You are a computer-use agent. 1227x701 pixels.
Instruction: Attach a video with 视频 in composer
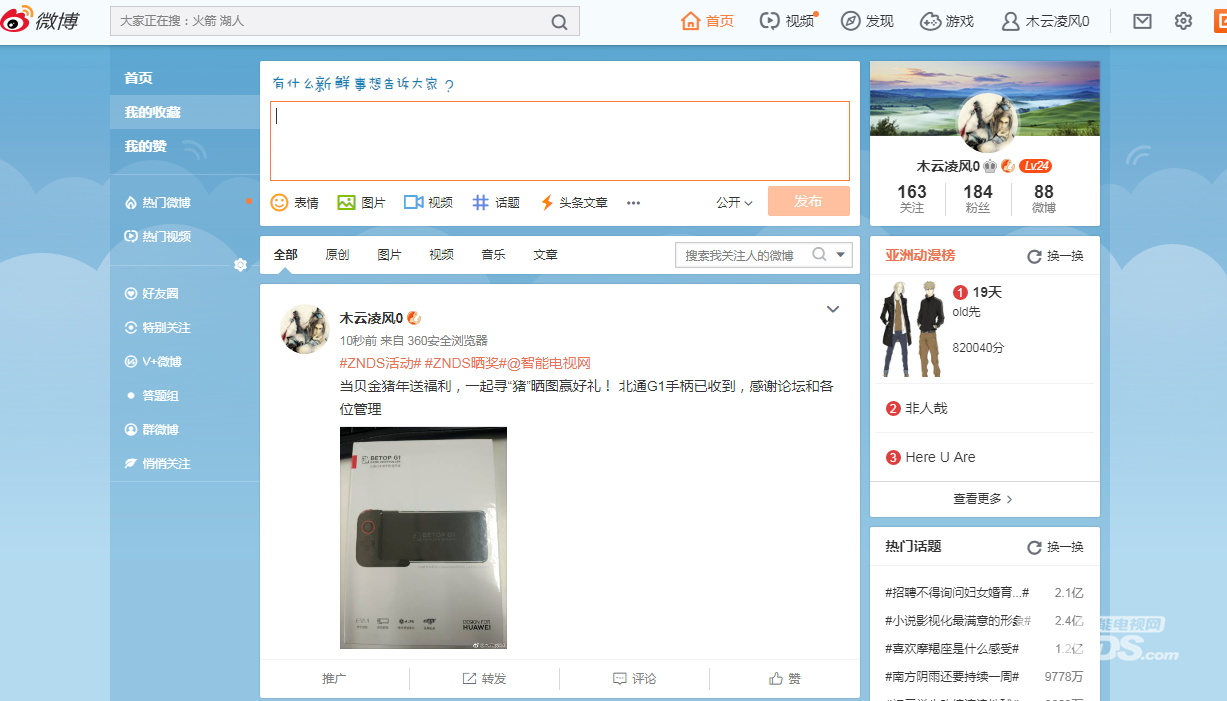click(428, 202)
